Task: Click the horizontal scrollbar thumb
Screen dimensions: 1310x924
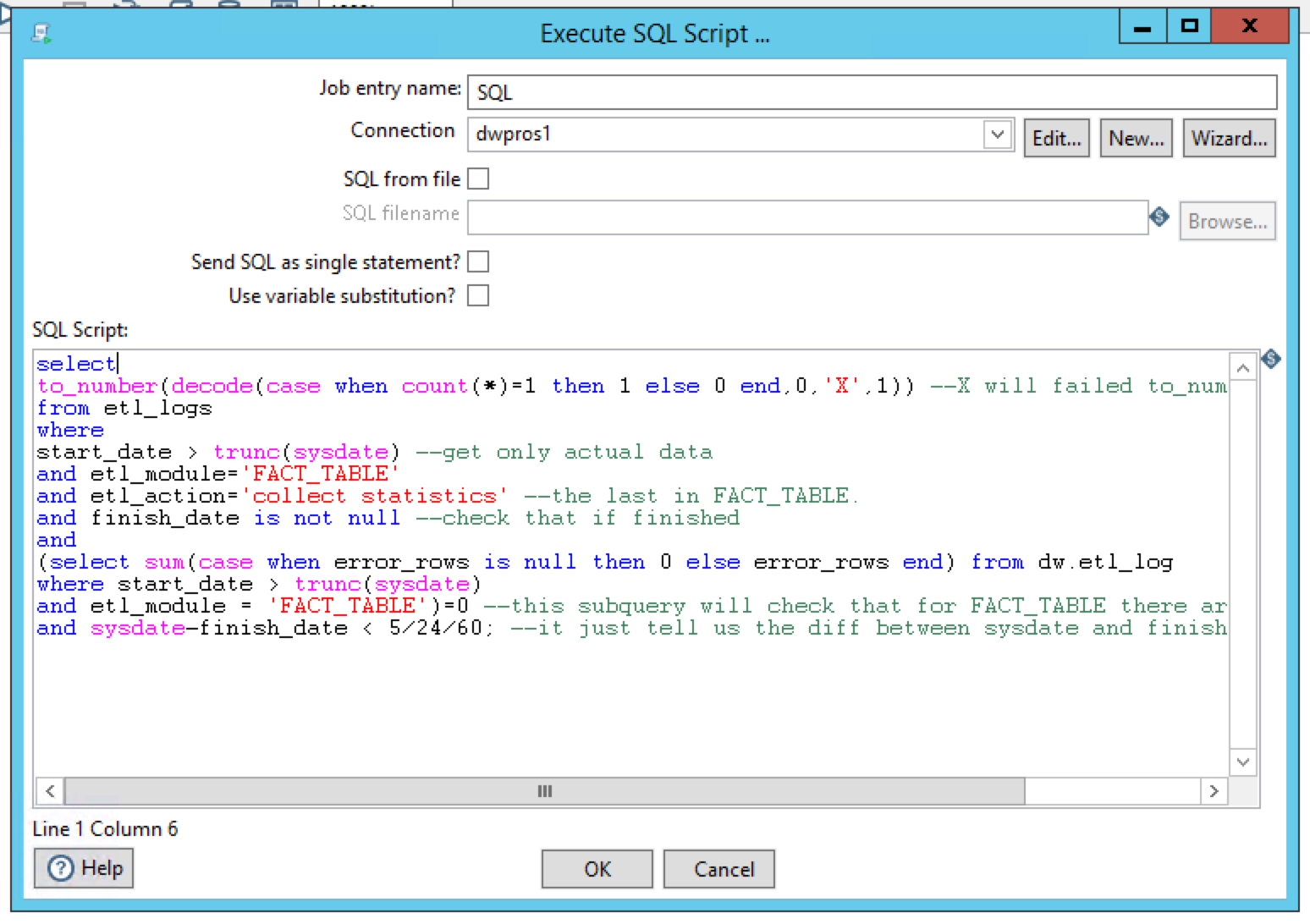Action: (544, 791)
